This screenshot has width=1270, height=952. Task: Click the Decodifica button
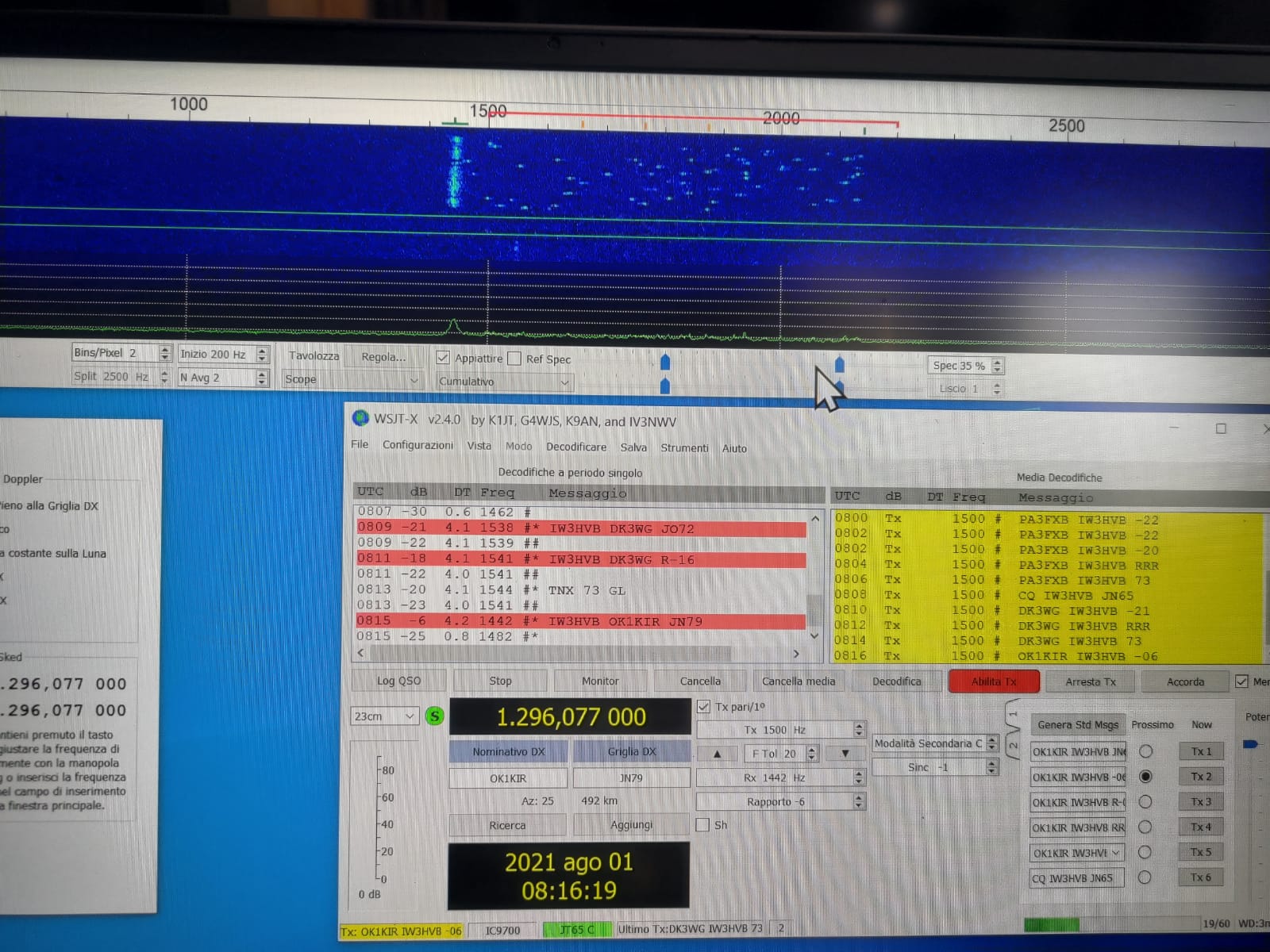tap(897, 681)
